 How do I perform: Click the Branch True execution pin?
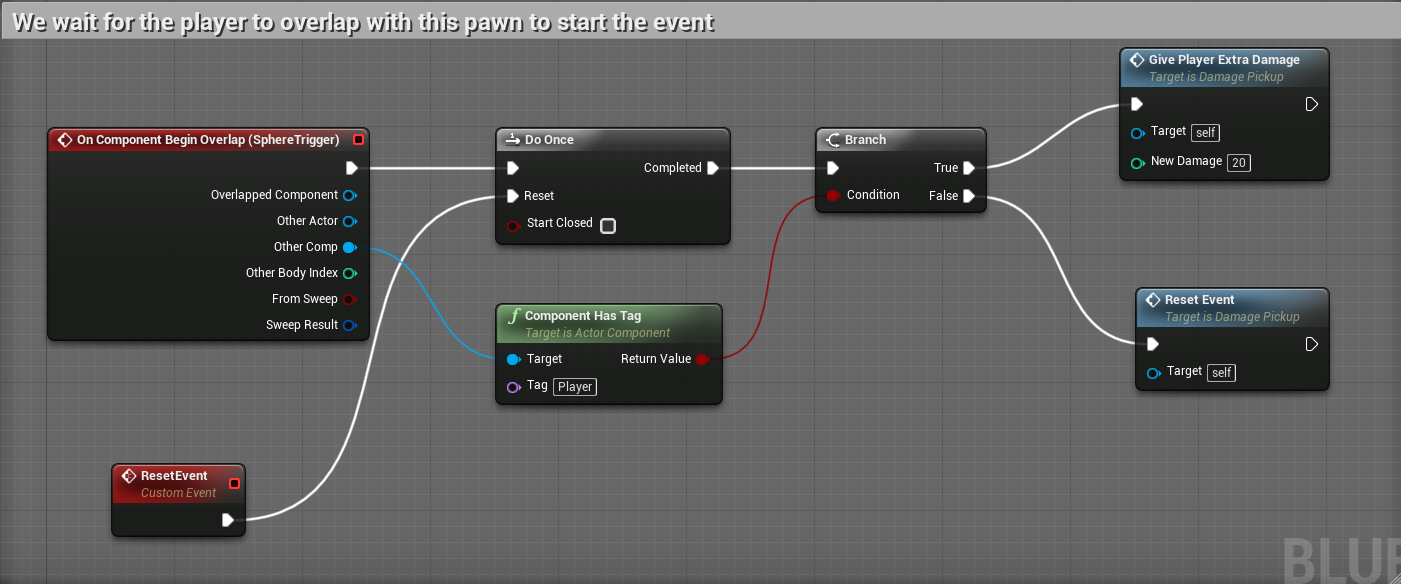click(968, 168)
